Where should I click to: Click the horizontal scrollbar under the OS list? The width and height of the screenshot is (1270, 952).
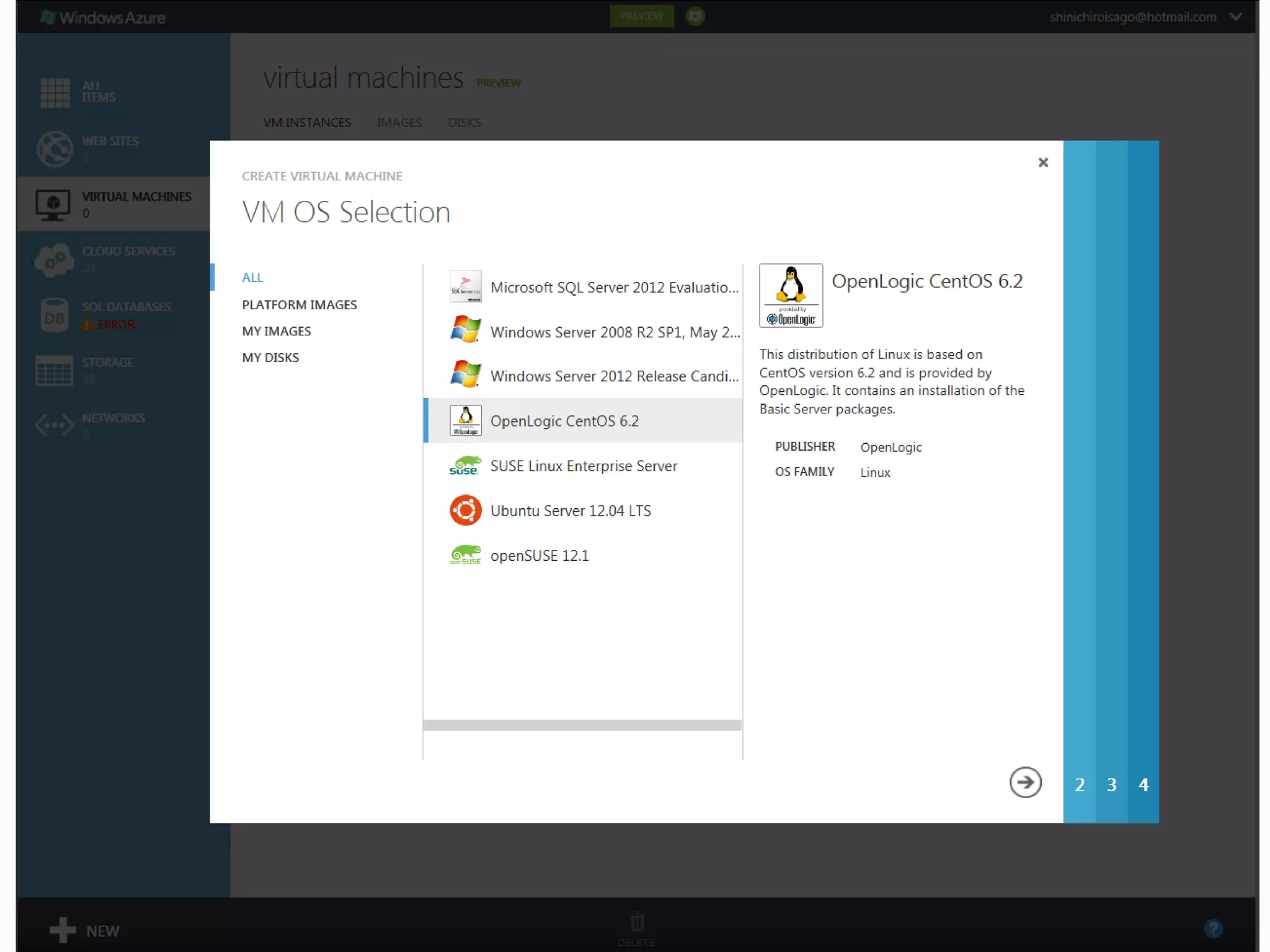(x=582, y=725)
